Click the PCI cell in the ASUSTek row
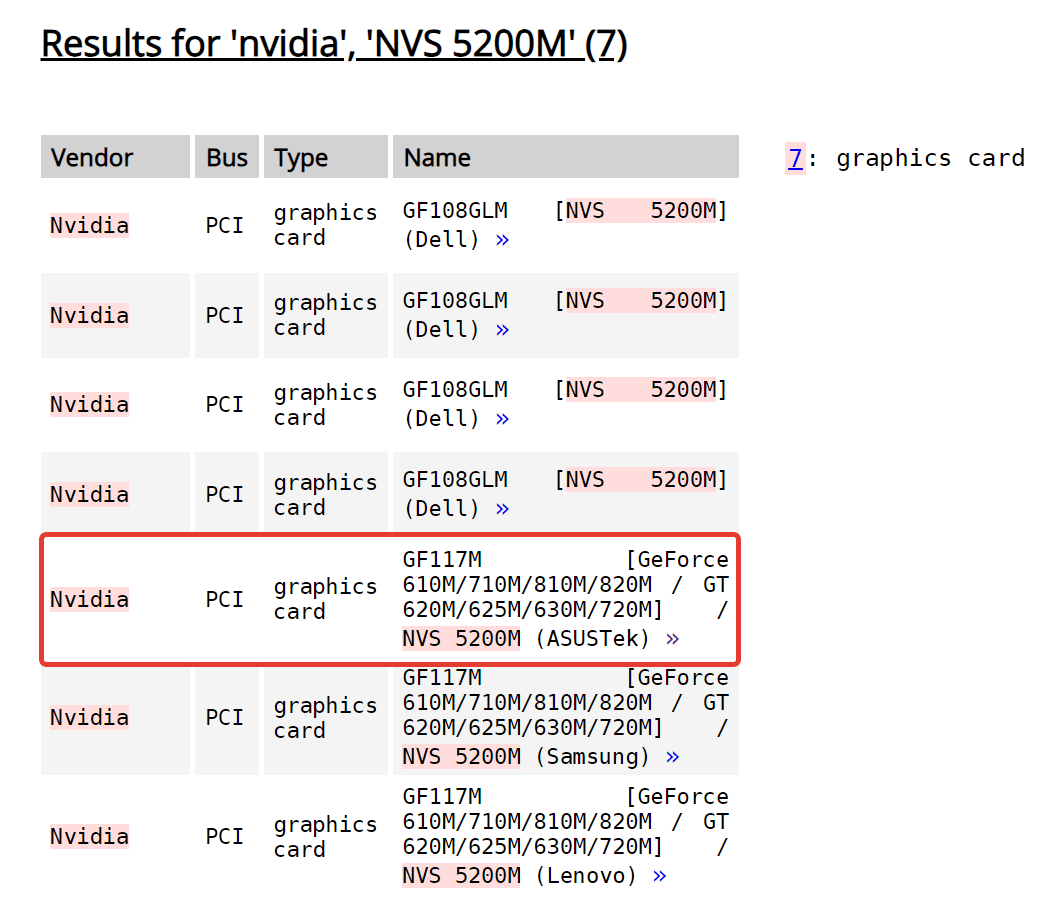The height and width of the screenshot is (915, 1060). coord(224,599)
